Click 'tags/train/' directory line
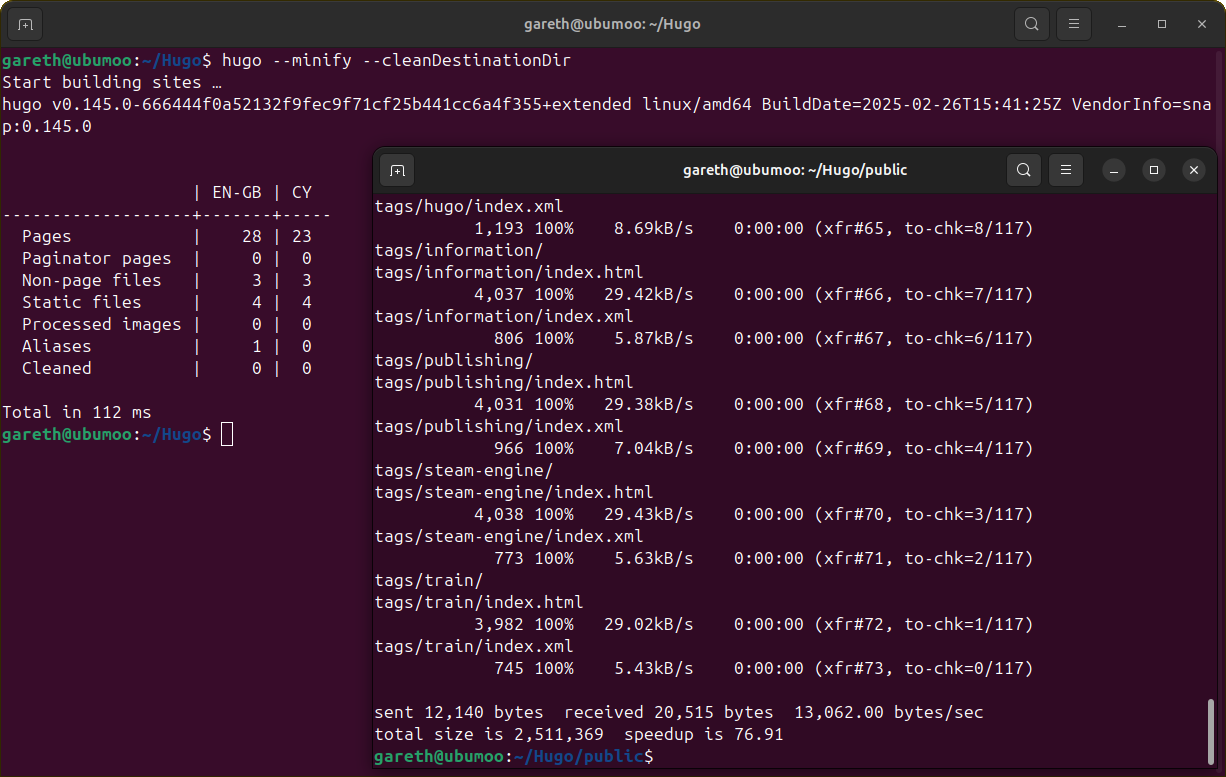The height and width of the screenshot is (777, 1226). point(429,580)
